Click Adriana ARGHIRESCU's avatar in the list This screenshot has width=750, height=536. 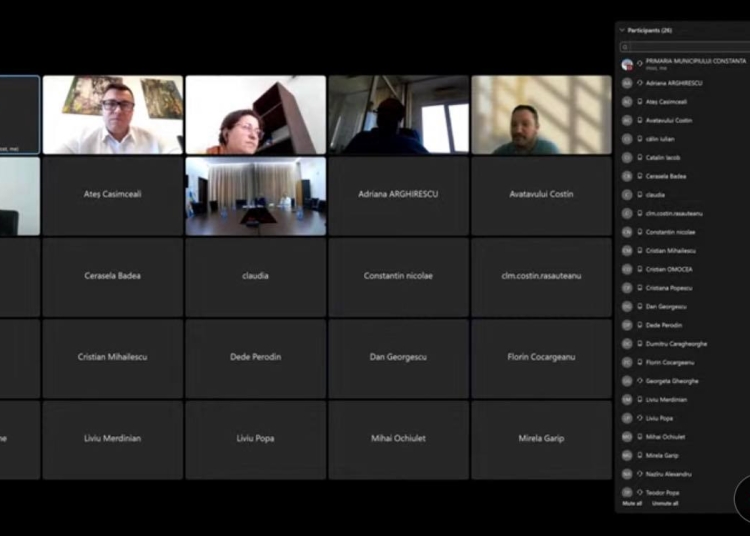pos(627,83)
